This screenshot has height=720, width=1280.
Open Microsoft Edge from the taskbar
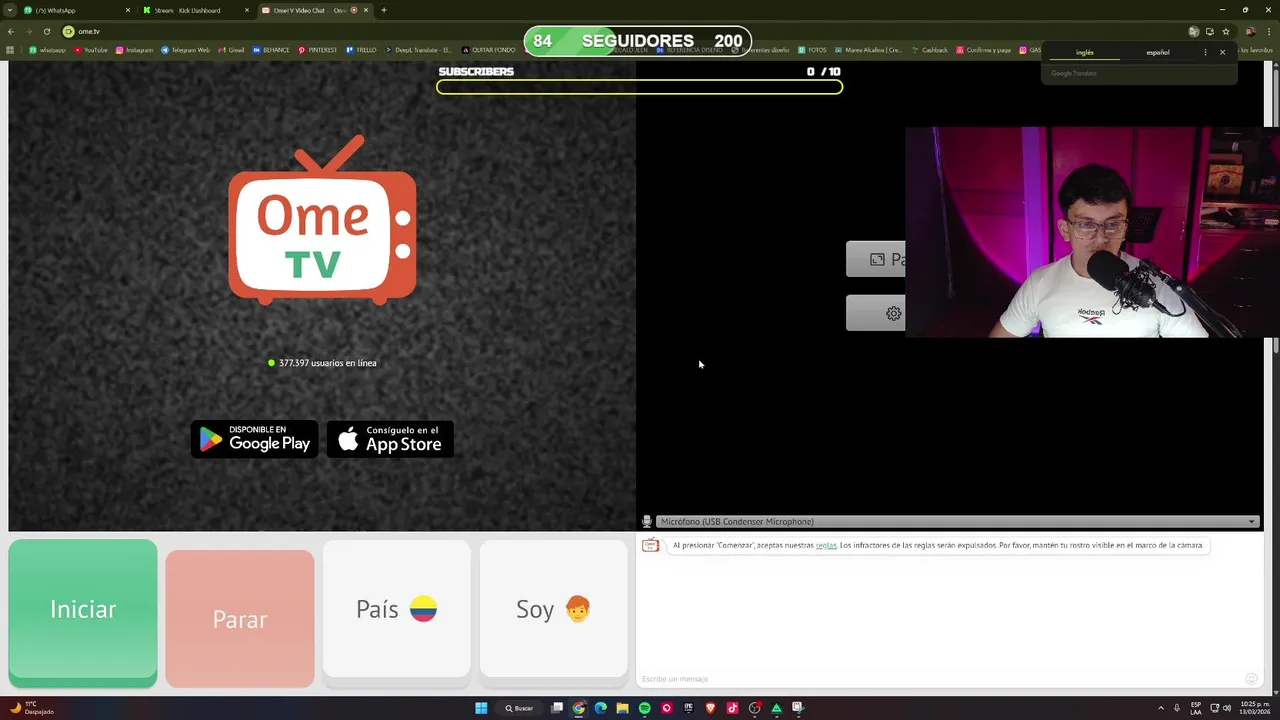click(x=600, y=708)
